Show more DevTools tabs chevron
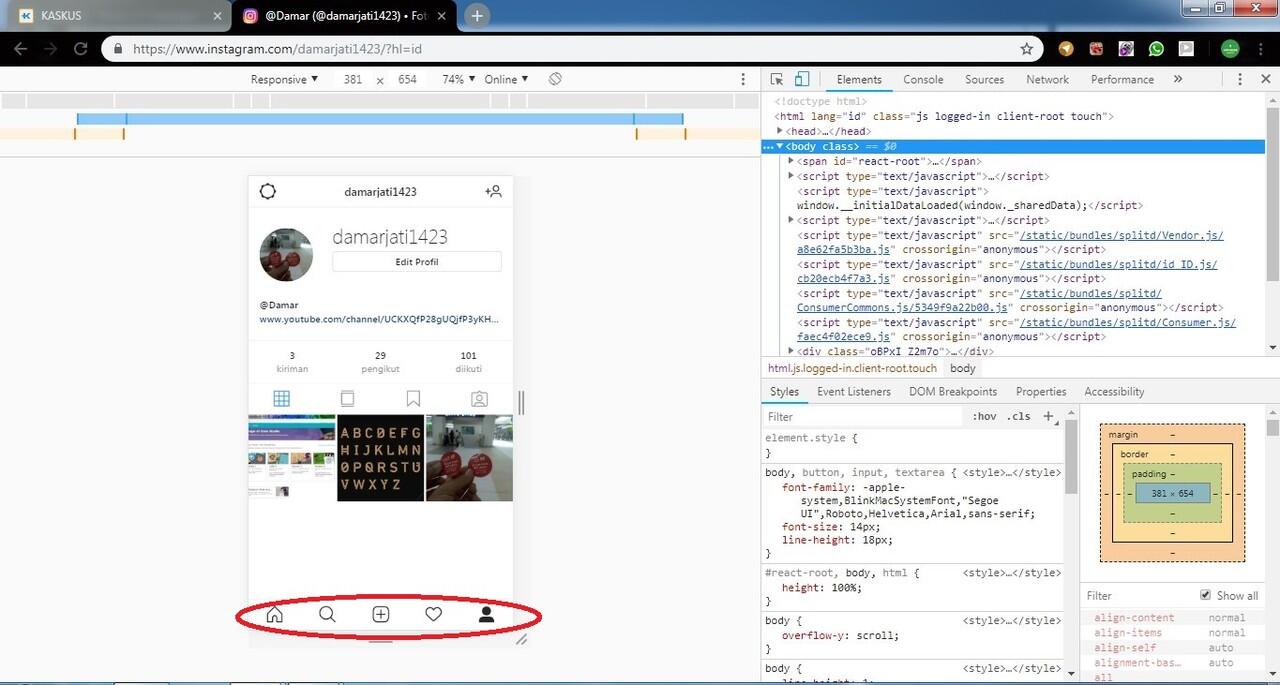The width and height of the screenshot is (1280, 685). pos(1177,79)
